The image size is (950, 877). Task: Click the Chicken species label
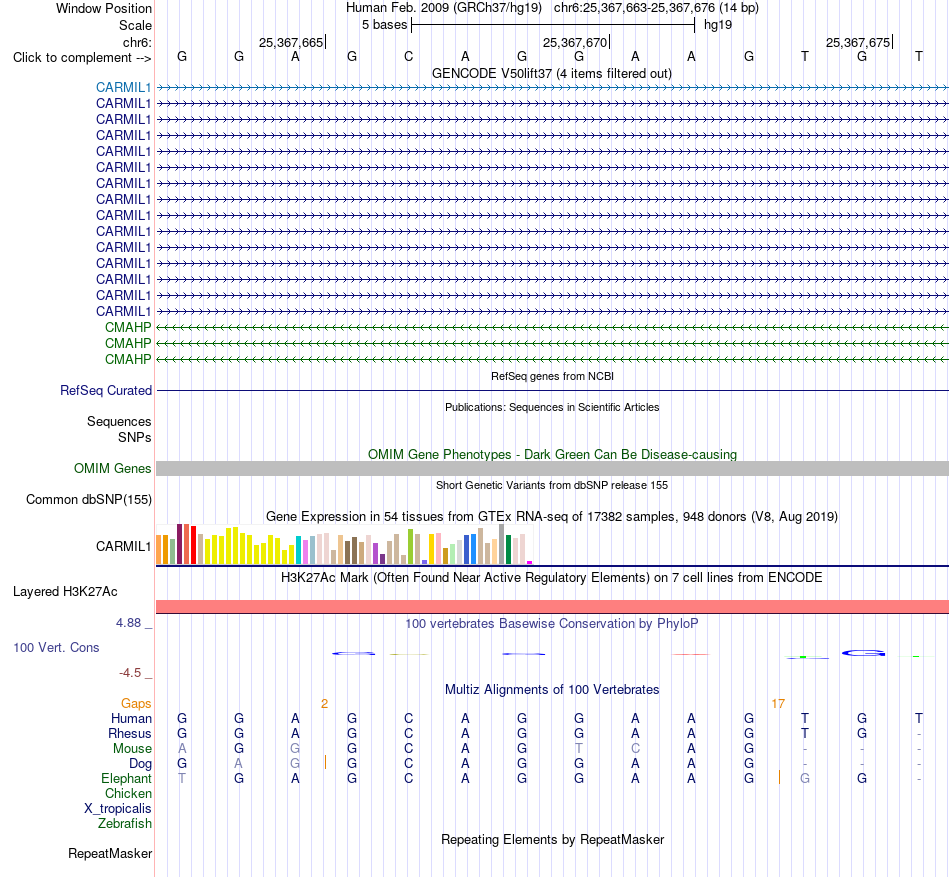pos(128,793)
